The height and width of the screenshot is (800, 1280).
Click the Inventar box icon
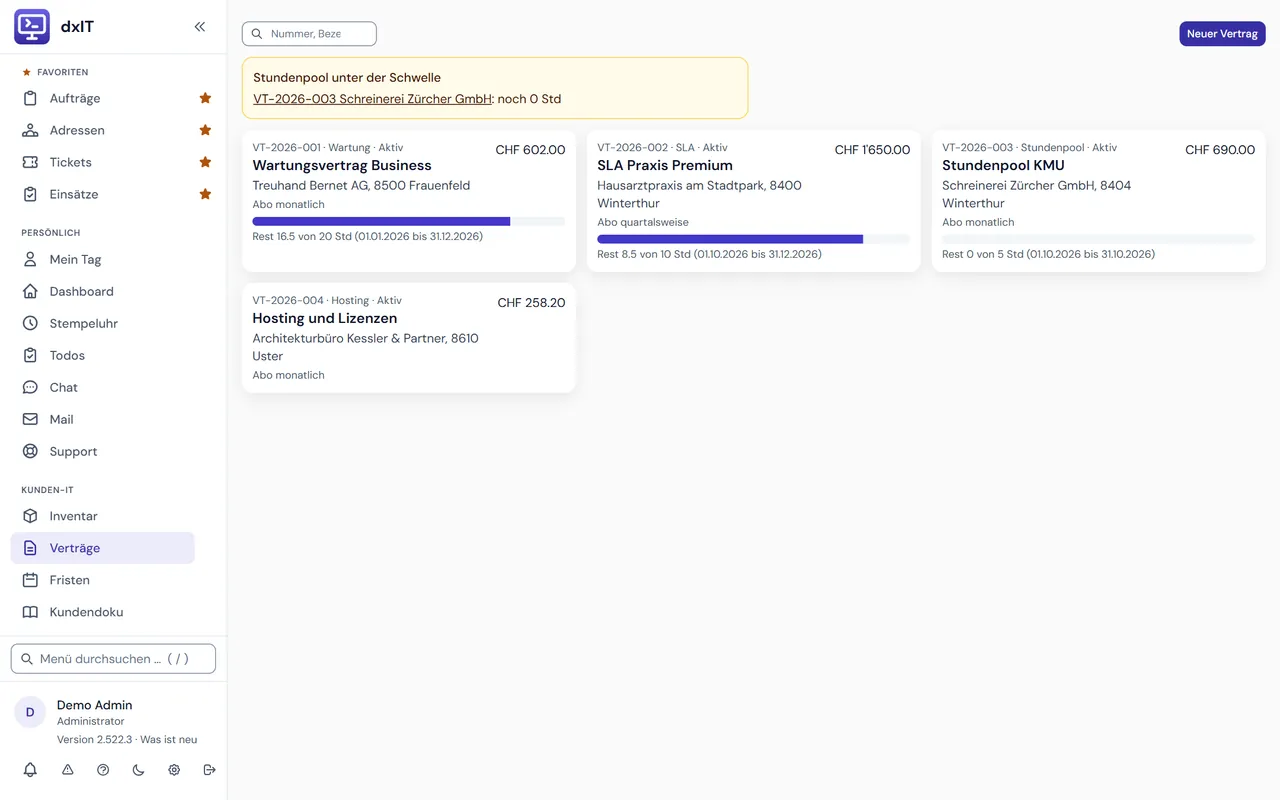[30, 516]
